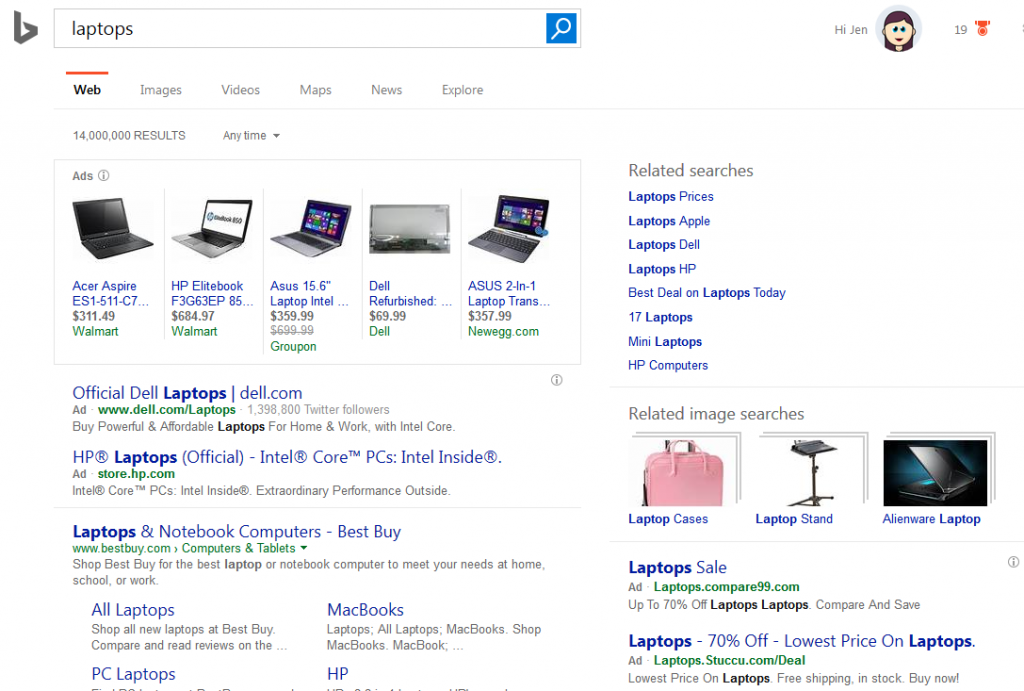This screenshot has width=1024, height=691.
Task: Click the info icon beside Ads label
Action: 104,176
